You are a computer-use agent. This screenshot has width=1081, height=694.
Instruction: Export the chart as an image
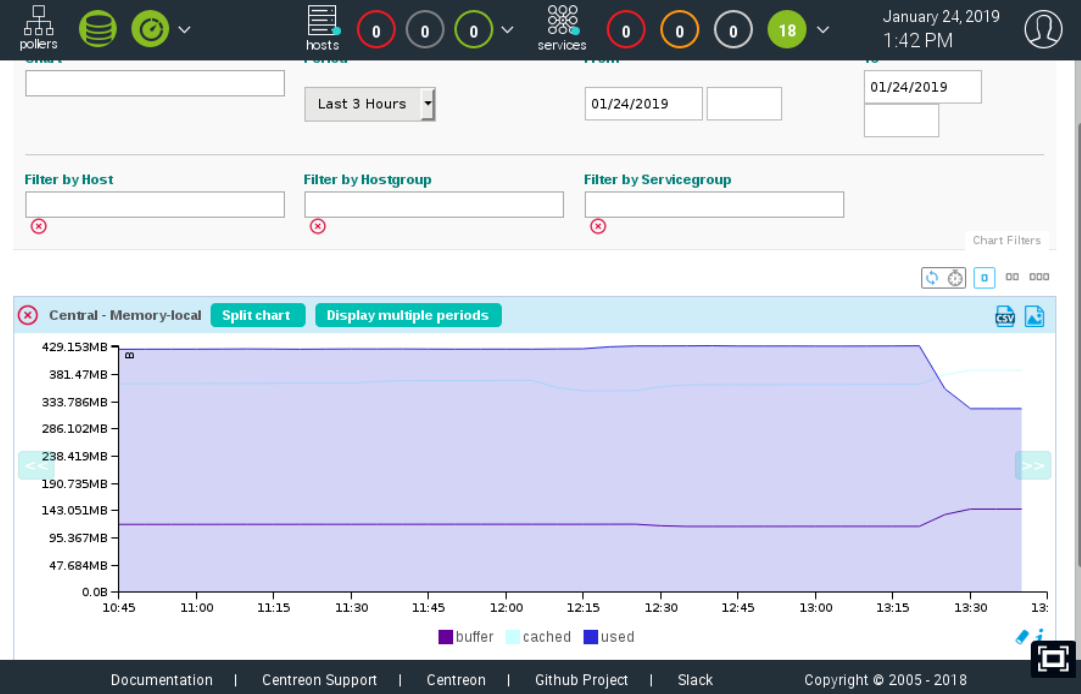tap(1034, 316)
